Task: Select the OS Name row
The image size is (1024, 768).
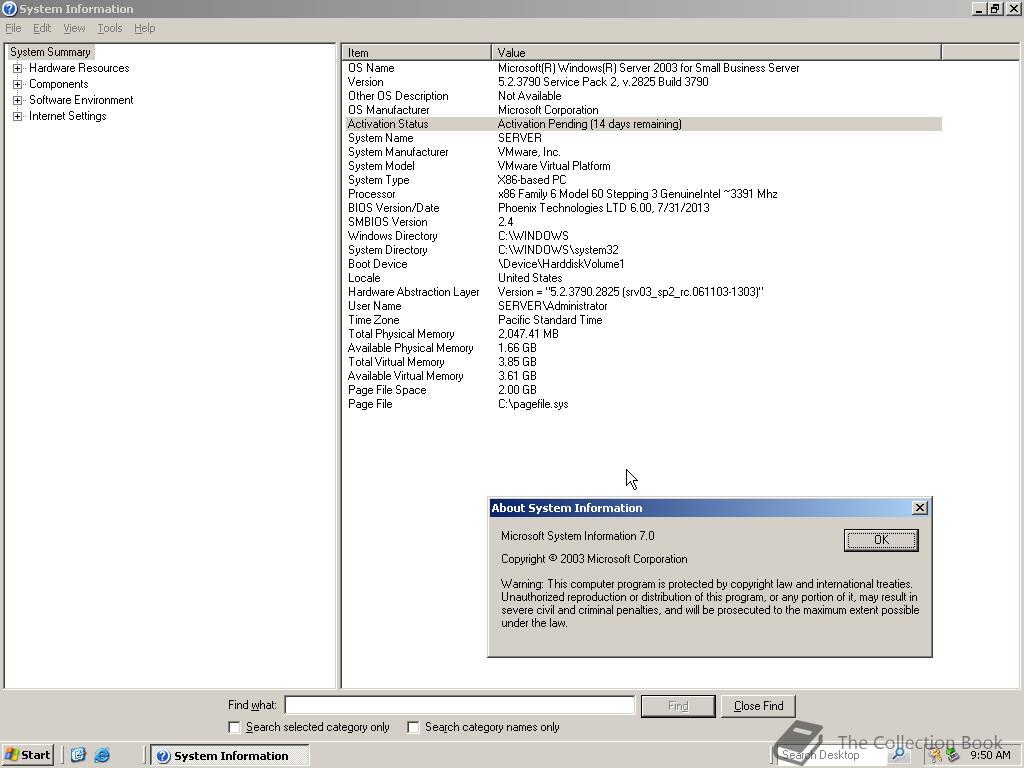Action: pyautogui.click(x=643, y=68)
